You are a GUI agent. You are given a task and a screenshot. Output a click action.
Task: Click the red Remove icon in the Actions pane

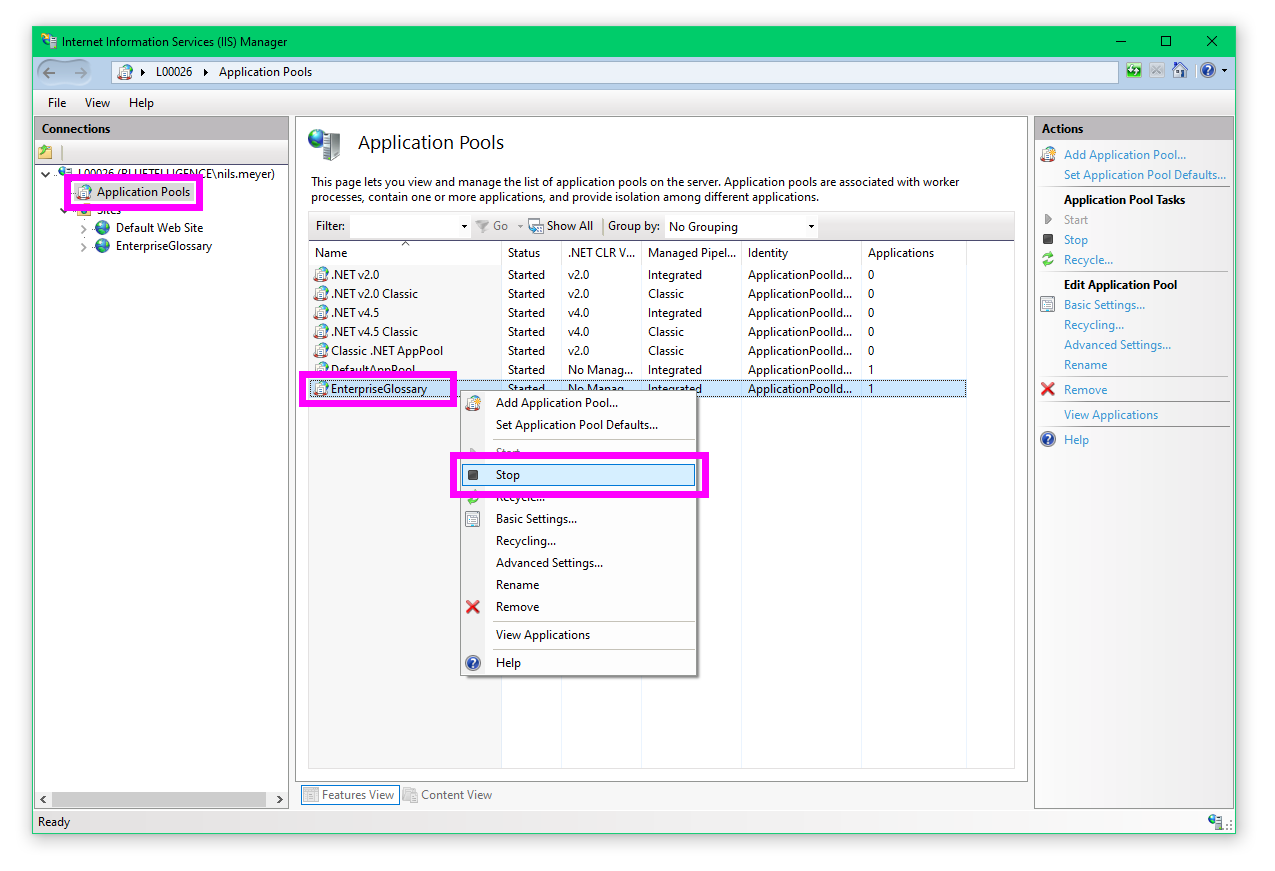click(x=1048, y=390)
